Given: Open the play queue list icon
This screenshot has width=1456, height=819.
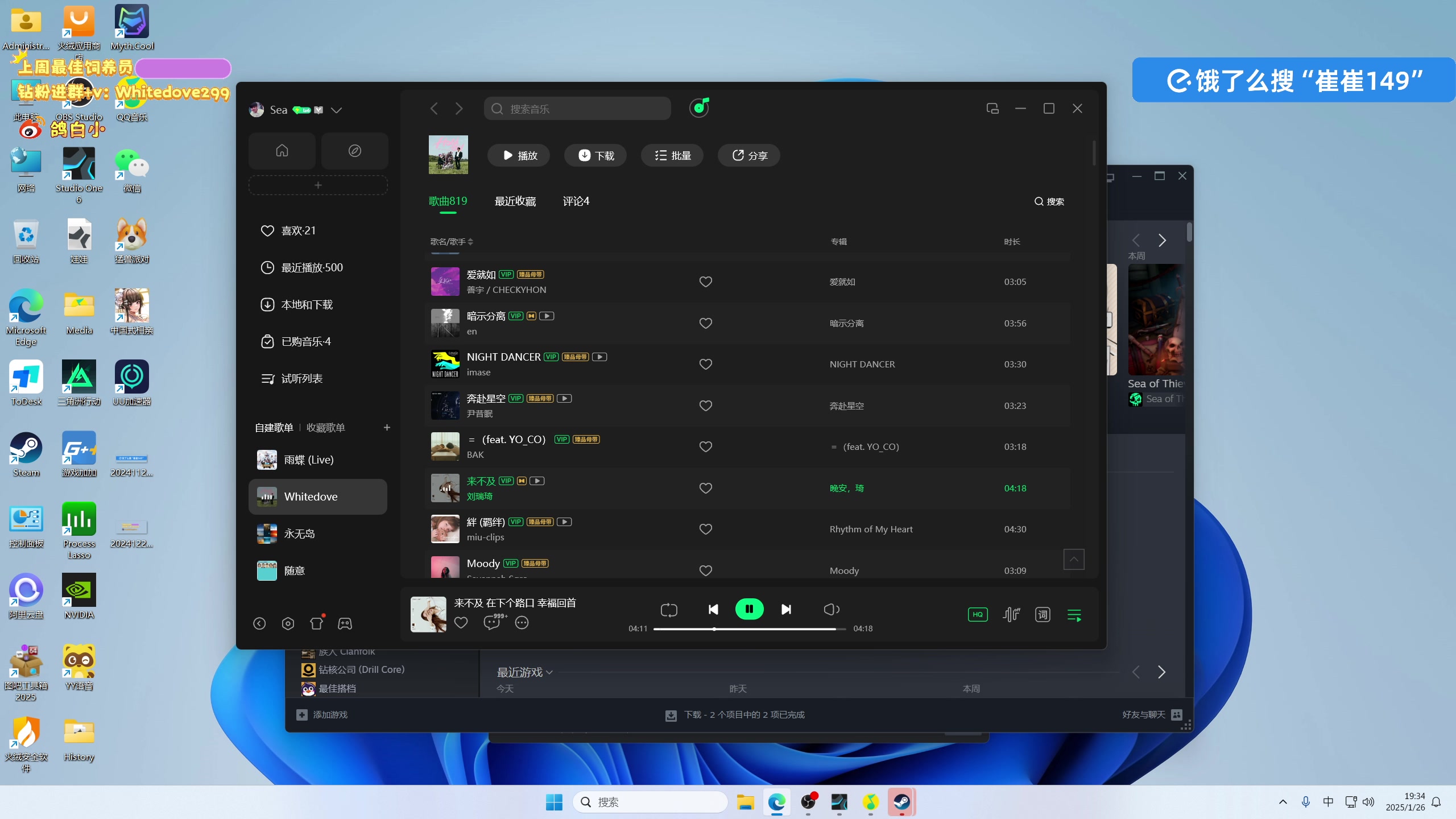Looking at the screenshot, I should point(1074,615).
